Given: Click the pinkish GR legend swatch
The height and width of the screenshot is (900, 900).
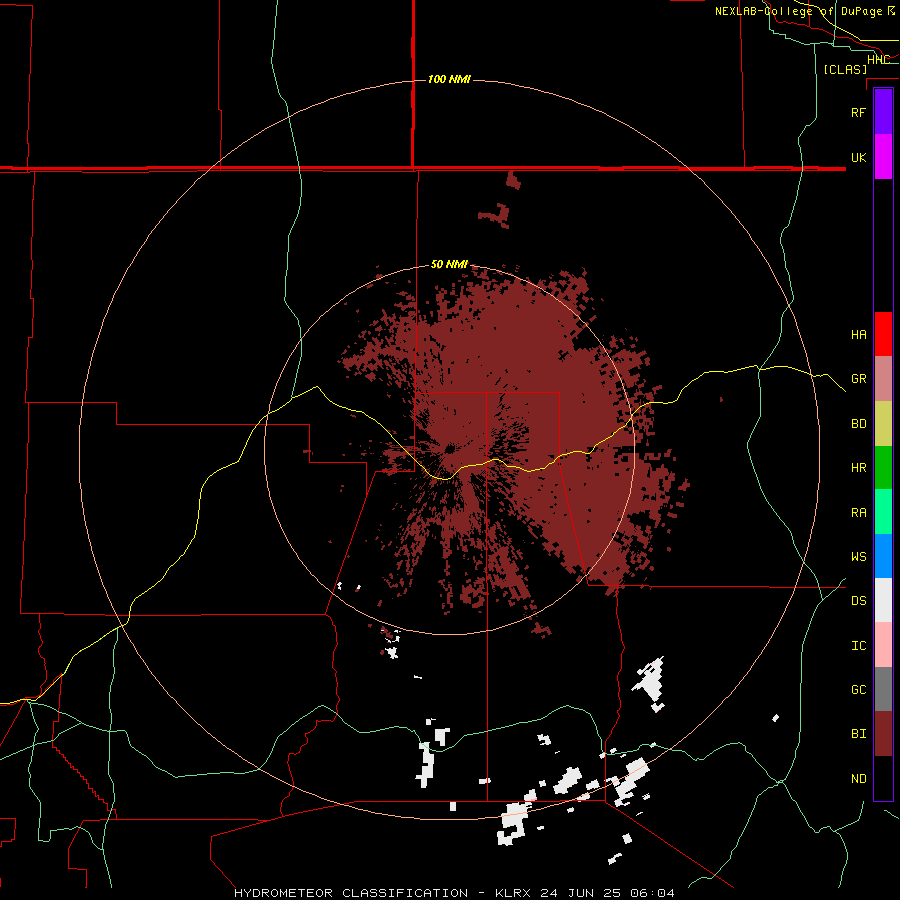Looking at the screenshot, I should (883, 379).
